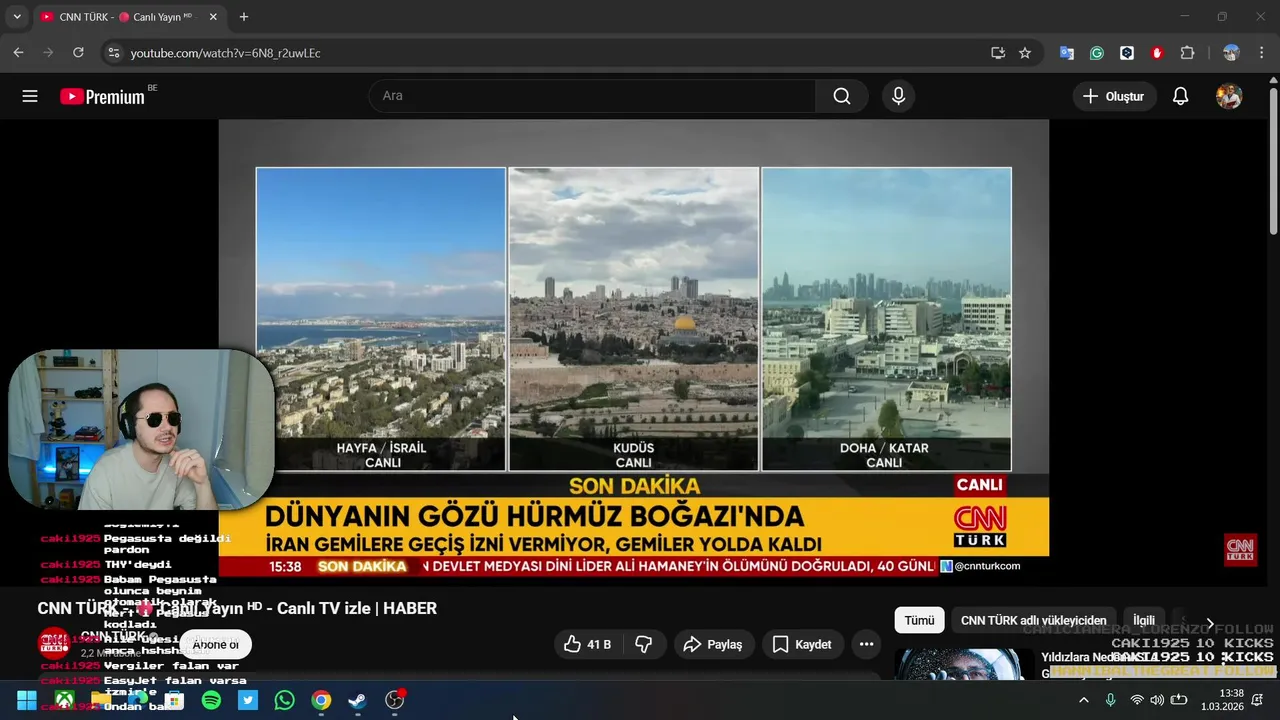Open Spotify from the taskbar
This screenshot has height=720, width=1280.
(211, 701)
